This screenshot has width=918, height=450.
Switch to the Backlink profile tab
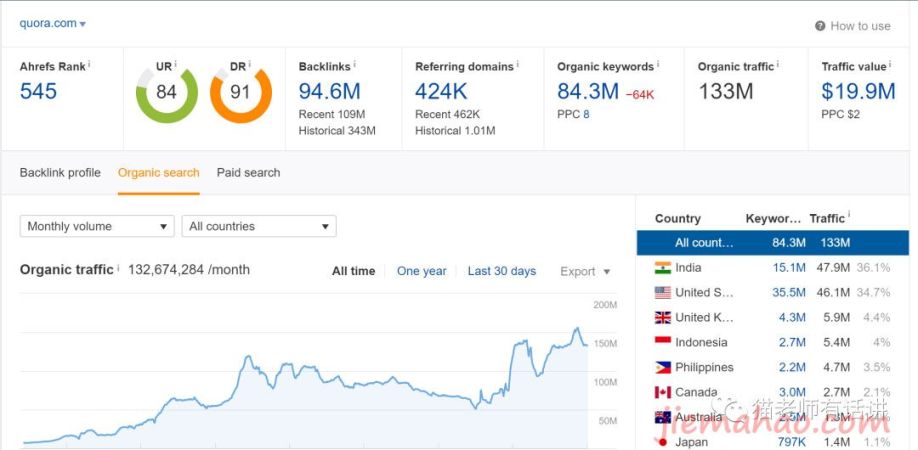pos(60,173)
